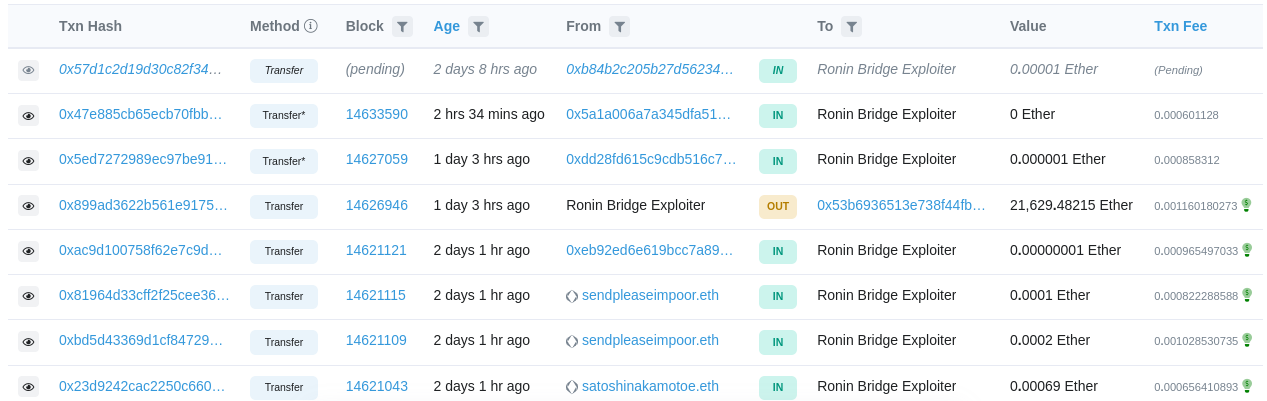Preview transaction 0x47e885cb65ecb70fbb details
Viewport: 1267px width, 401px height.
click(28, 116)
